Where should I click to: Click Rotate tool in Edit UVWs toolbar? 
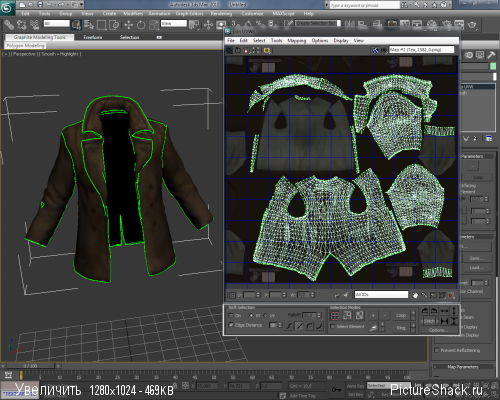click(238, 50)
